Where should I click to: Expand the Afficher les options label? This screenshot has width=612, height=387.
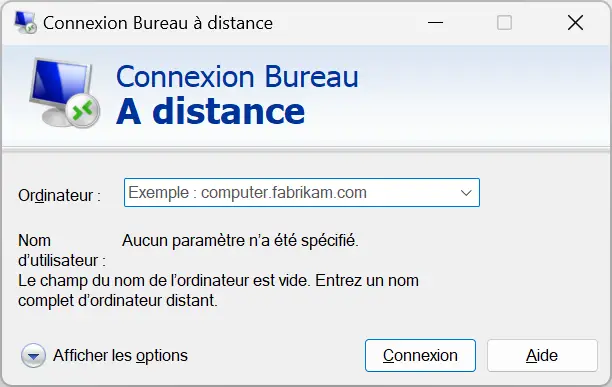point(120,355)
